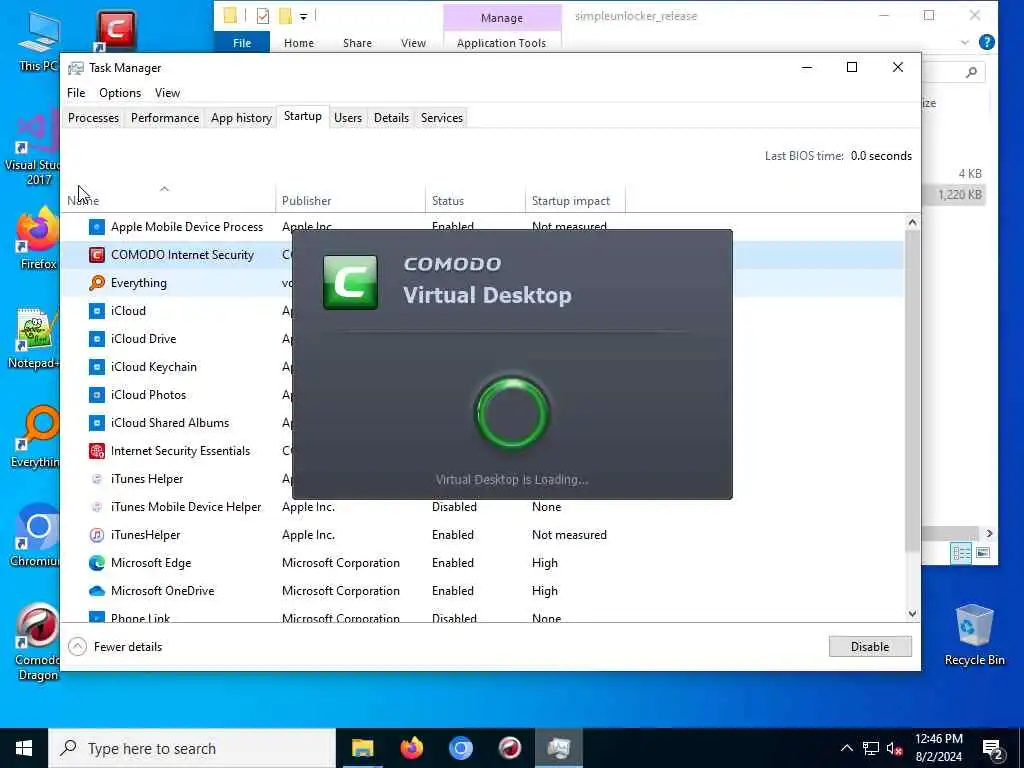
Task: Click Task Manager taskbar icon
Action: (x=559, y=748)
